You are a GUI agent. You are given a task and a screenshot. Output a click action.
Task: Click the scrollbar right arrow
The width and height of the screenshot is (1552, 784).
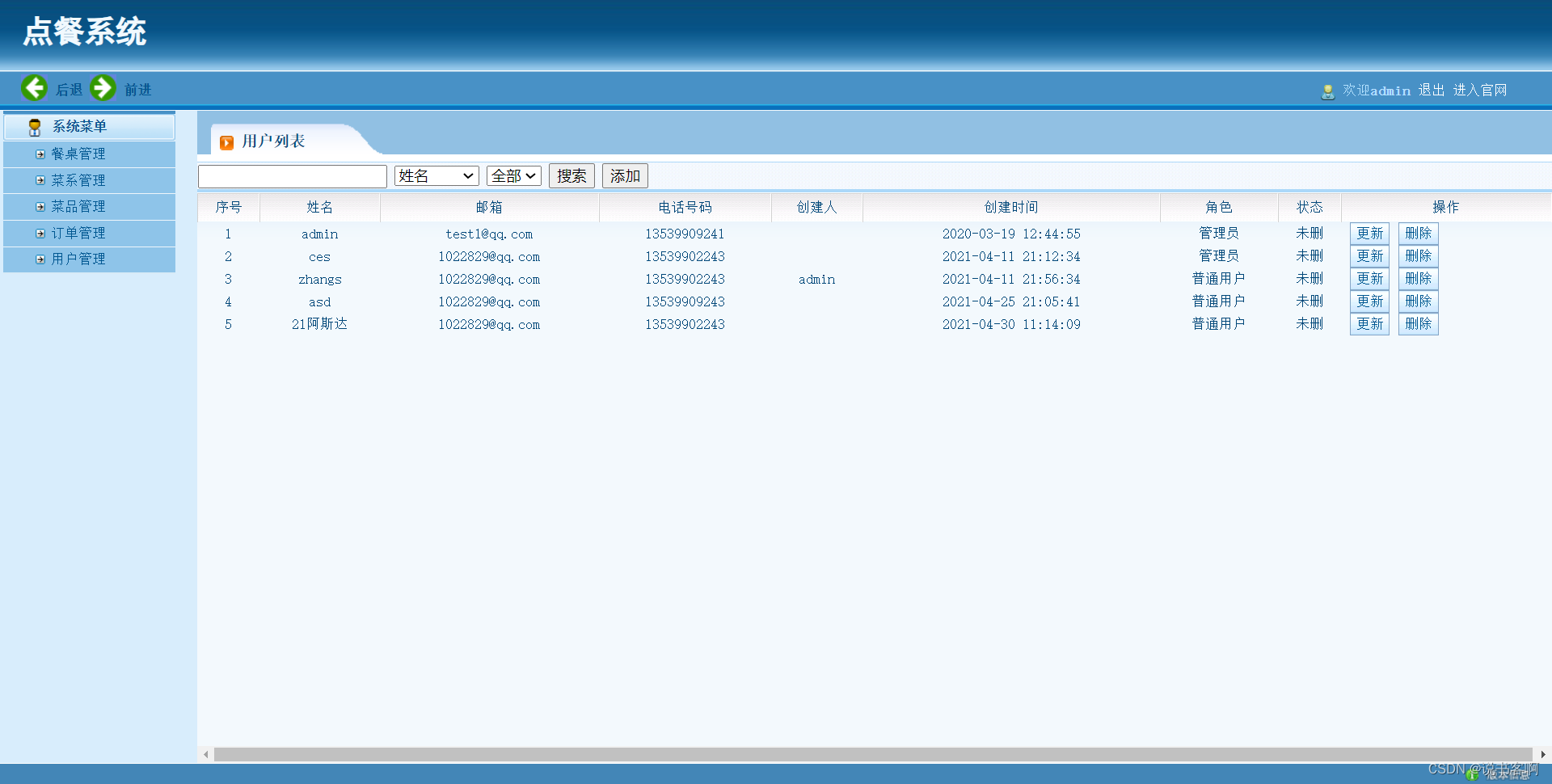(x=1543, y=754)
